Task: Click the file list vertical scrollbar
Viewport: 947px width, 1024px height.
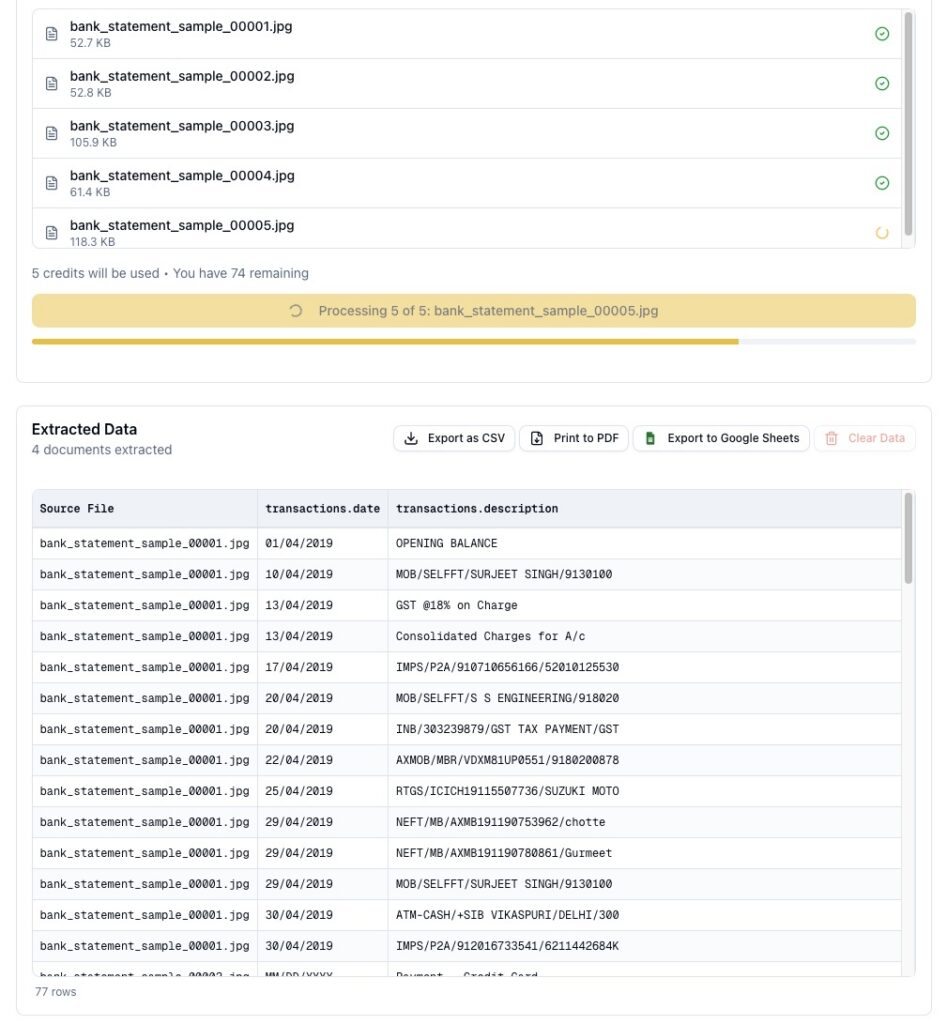Action: click(908, 124)
